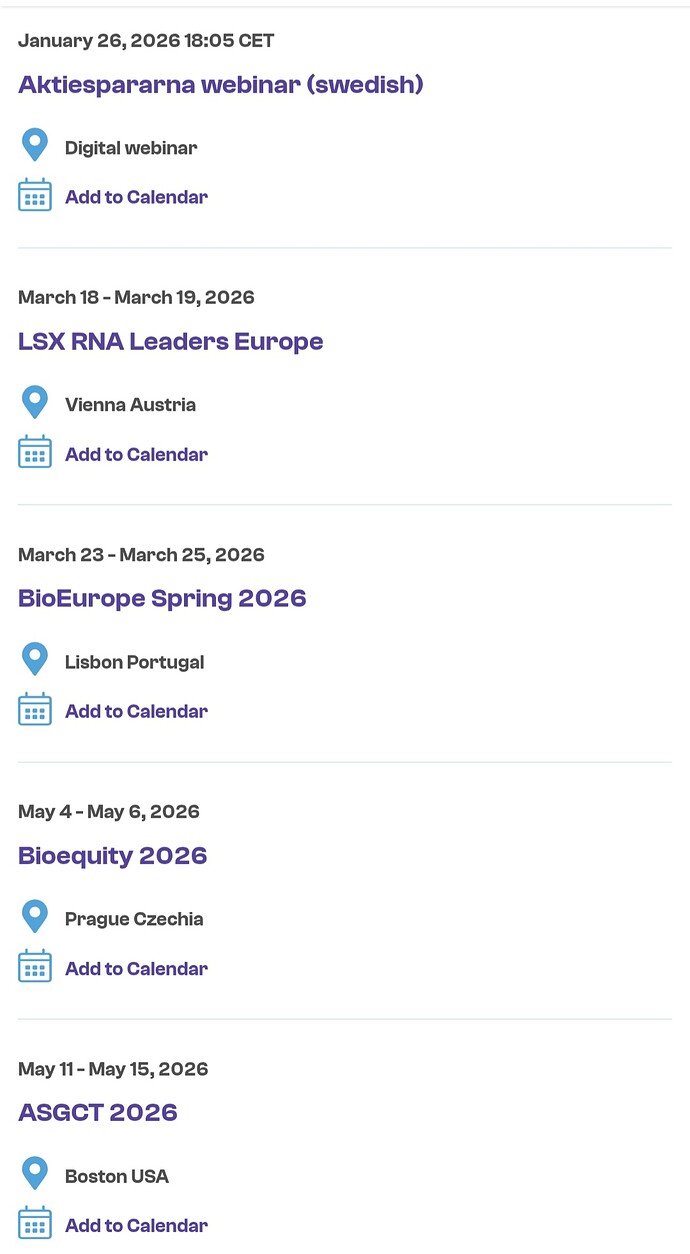
Task: Click the calendar icon under Aktiespararna webinar
Action: pyautogui.click(x=35, y=195)
